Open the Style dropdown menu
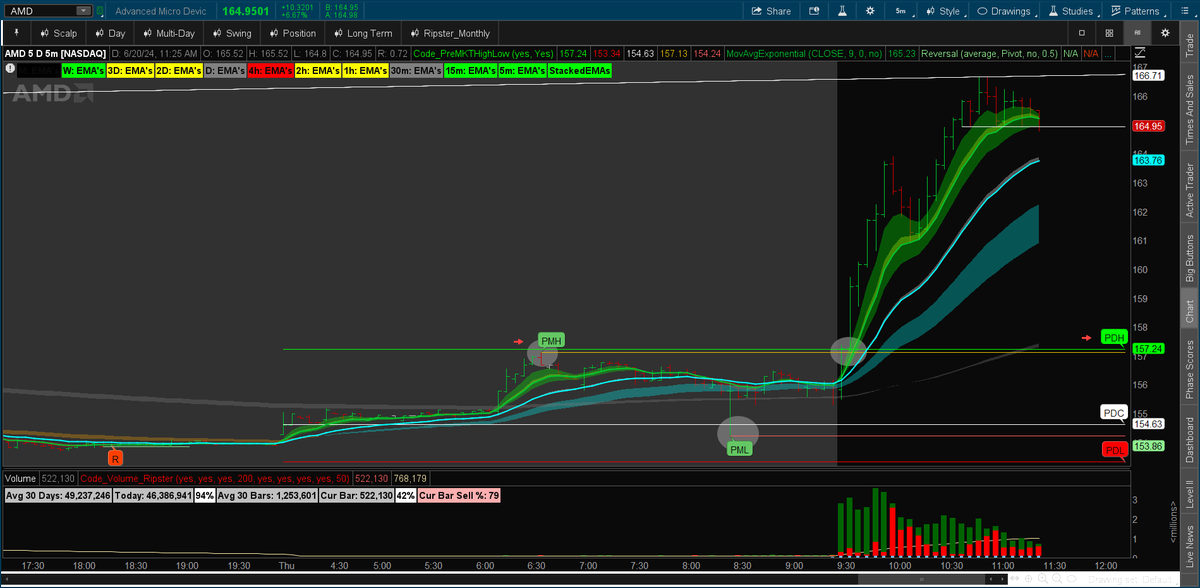Viewport: 1200px width, 588px height. 943,11
